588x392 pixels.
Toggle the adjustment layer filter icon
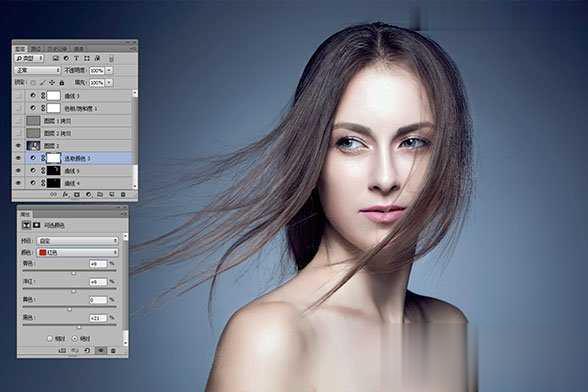(x=66, y=59)
